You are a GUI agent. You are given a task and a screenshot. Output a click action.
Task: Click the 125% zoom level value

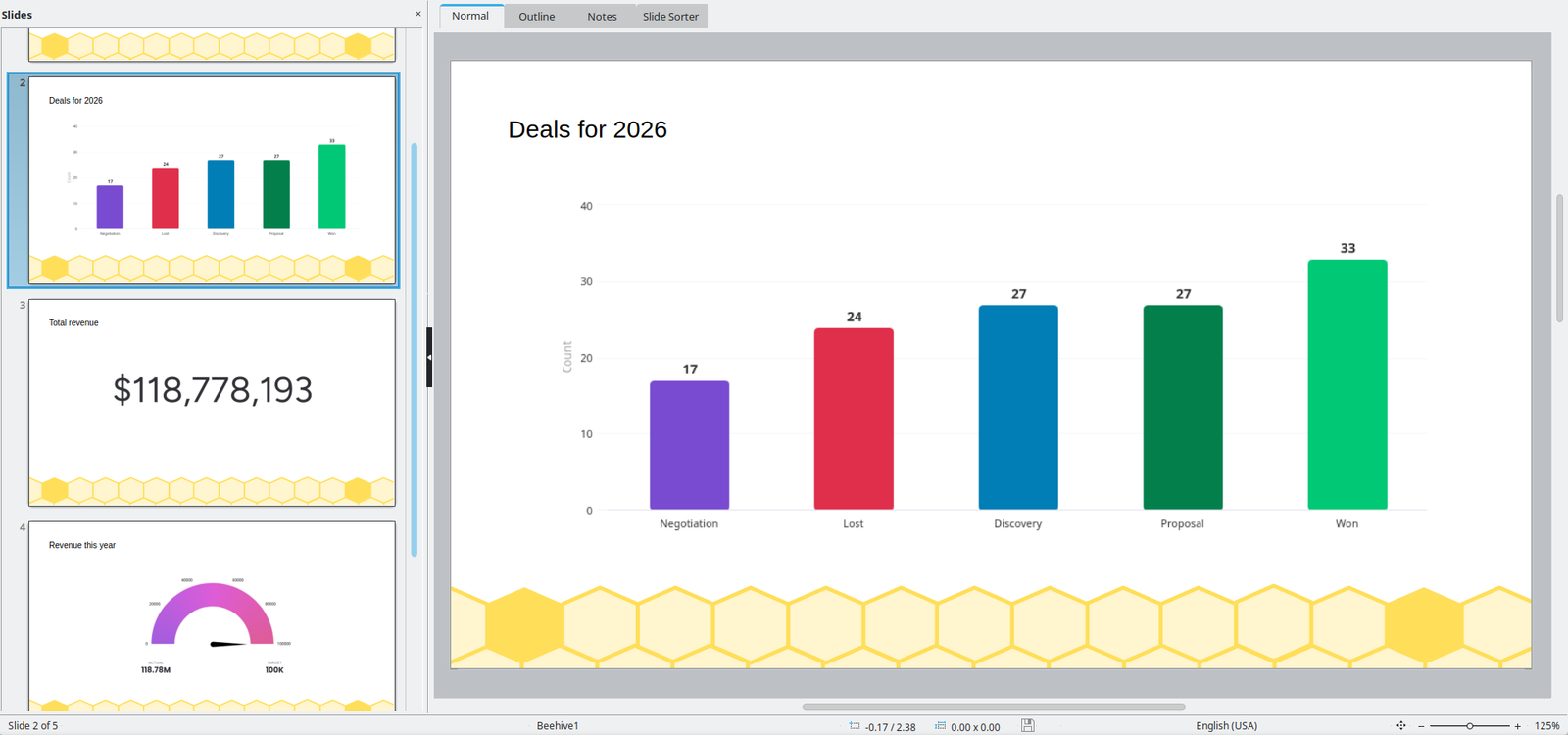[x=1546, y=726]
